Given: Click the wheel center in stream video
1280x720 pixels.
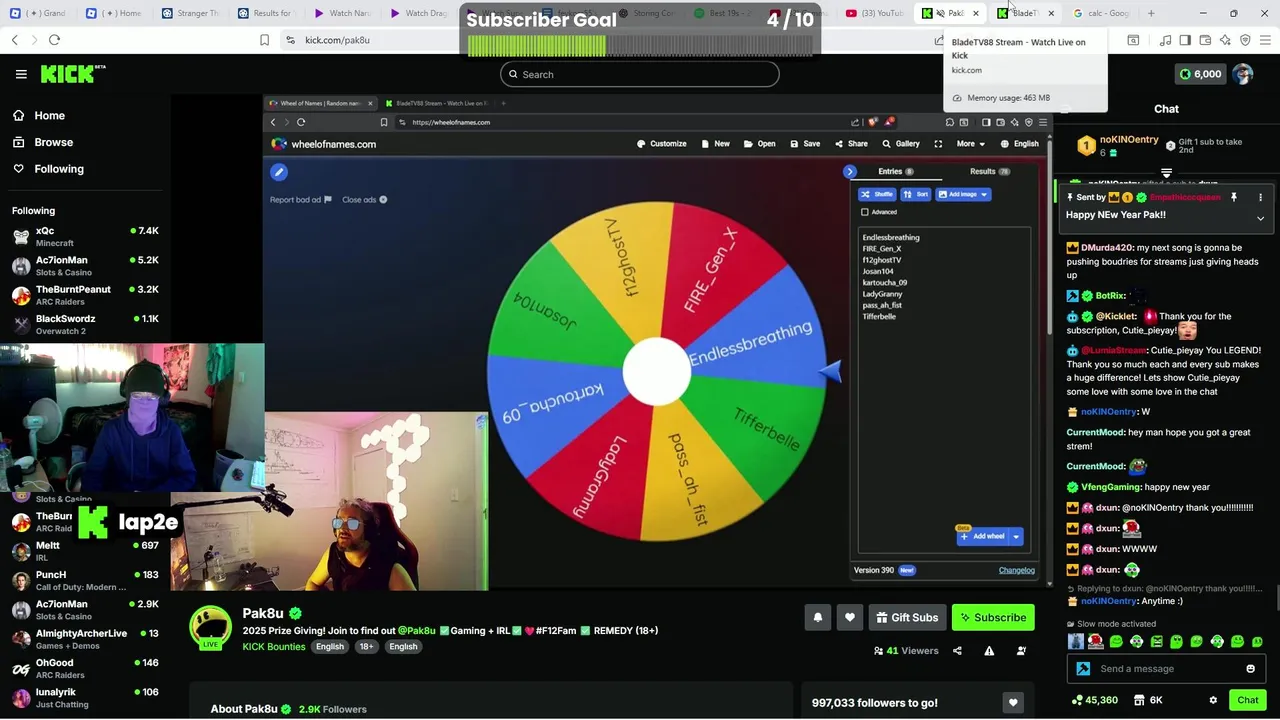Looking at the screenshot, I should pyautogui.click(x=656, y=370).
